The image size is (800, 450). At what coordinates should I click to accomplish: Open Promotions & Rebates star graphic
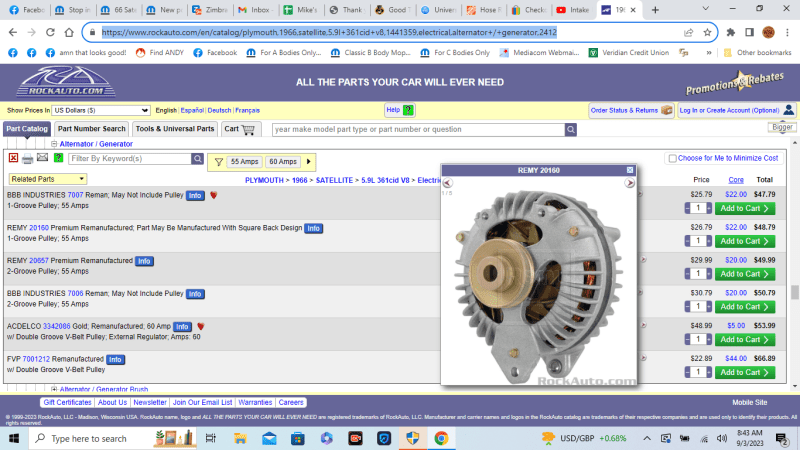coord(735,83)
